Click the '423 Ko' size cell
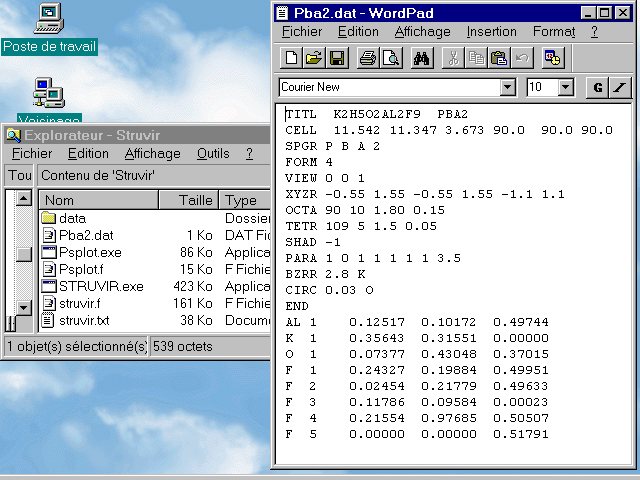Screen dimensions: 640x480 pos(193,287)
